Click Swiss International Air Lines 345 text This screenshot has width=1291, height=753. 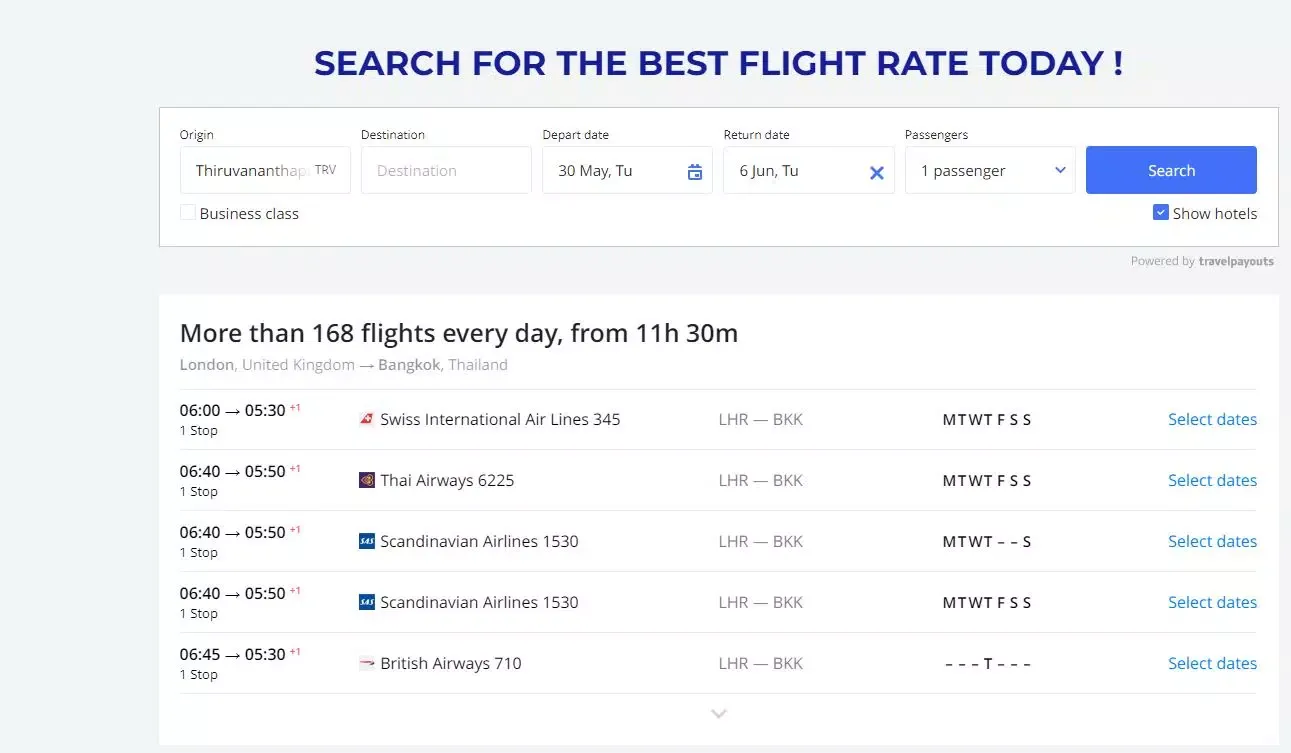point(500,419)
